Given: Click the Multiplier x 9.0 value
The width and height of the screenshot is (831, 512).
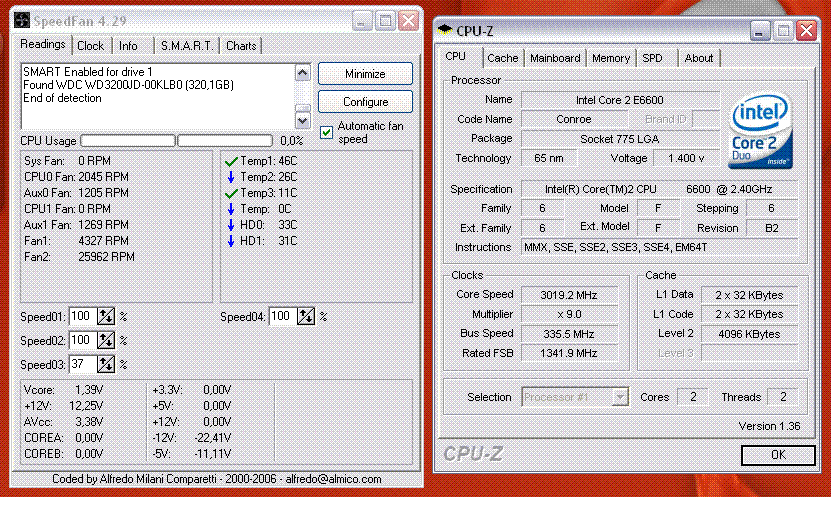Looking at the screenshot, I should [569, 314].
